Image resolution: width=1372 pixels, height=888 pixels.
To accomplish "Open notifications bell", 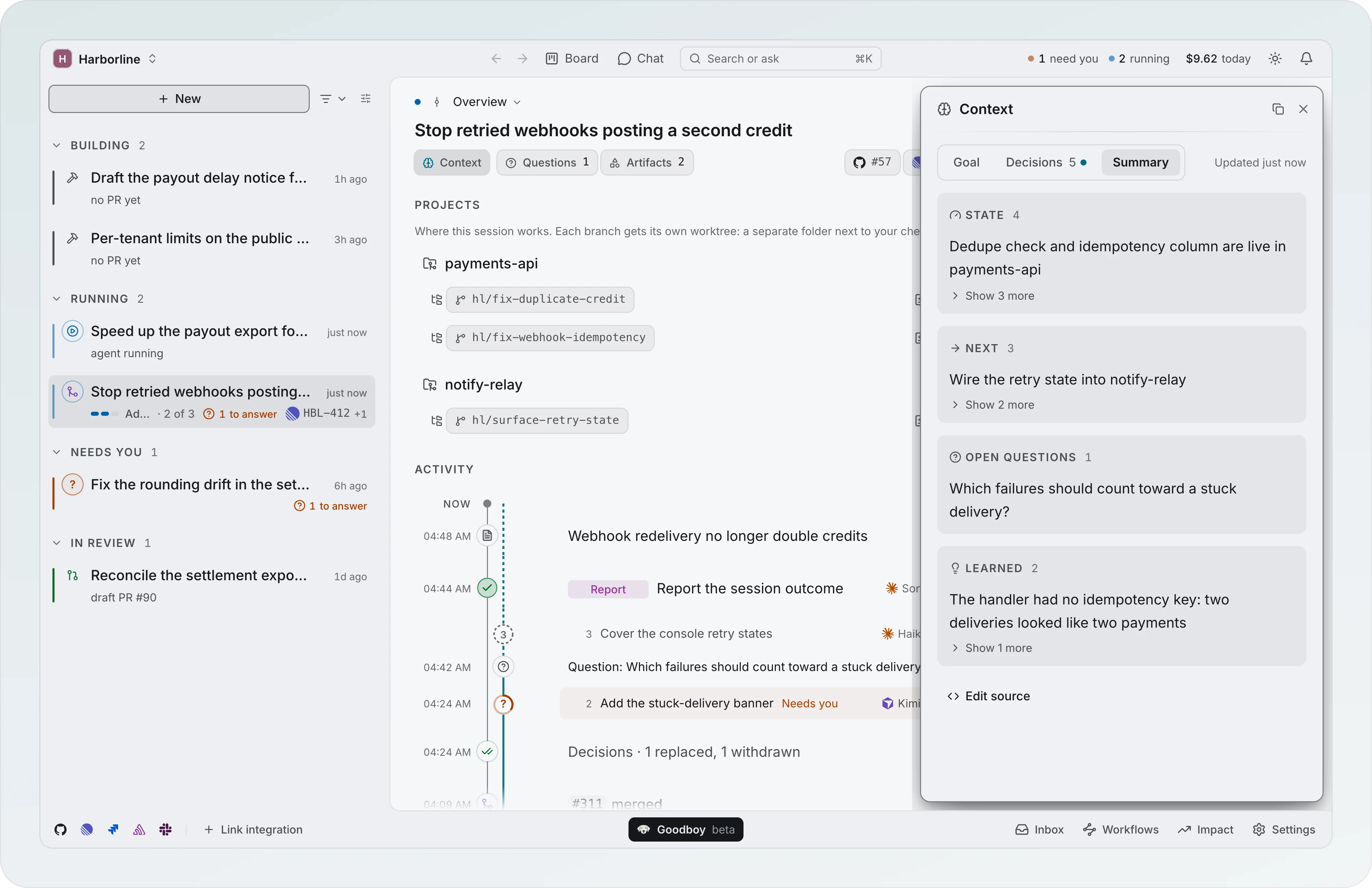I will (1306, 58).
